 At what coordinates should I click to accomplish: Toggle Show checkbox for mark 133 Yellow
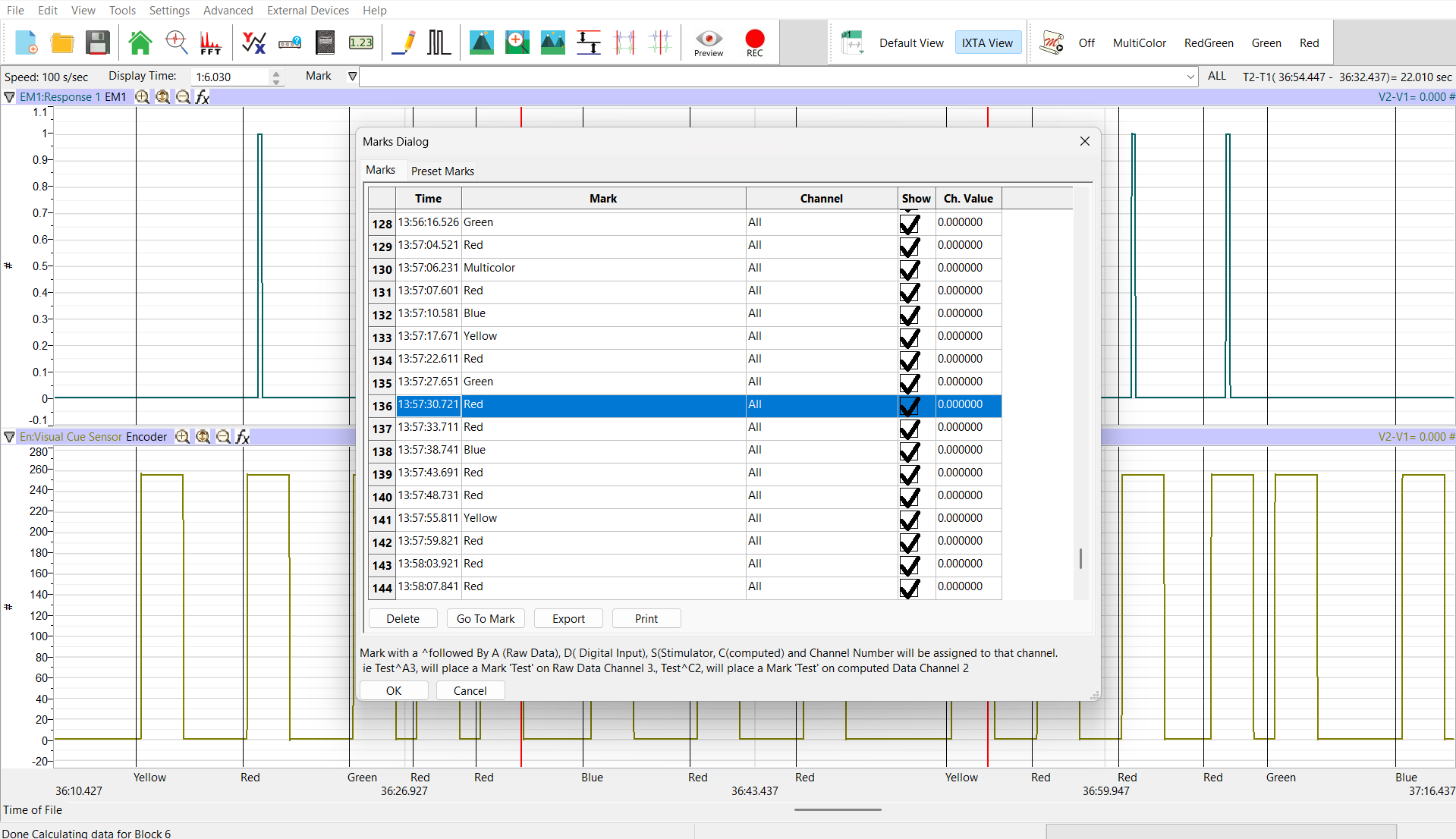pyautogui.click(x=910, y=338)
